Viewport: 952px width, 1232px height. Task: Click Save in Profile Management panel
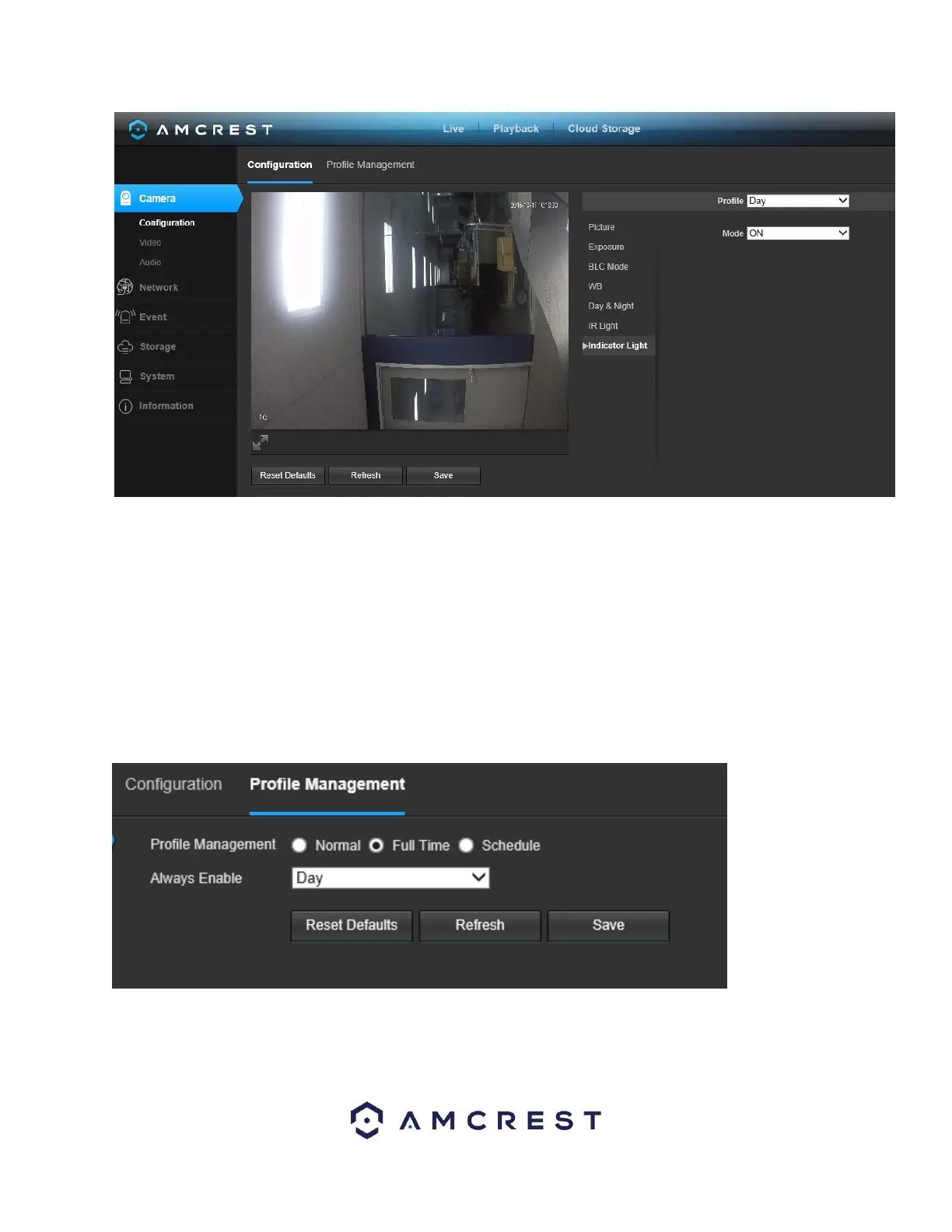tap(608, 926)
